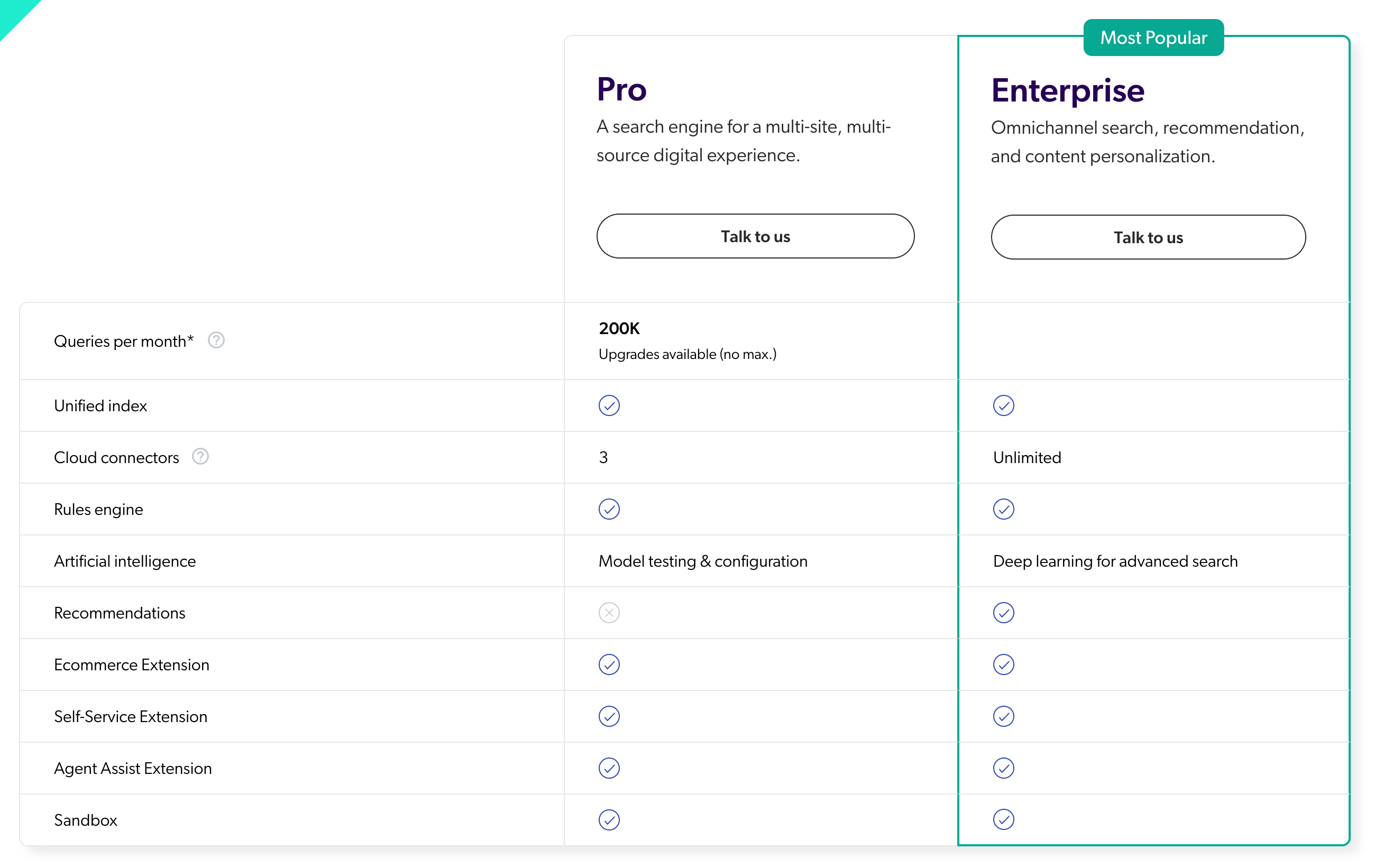Click Enterprise checkmark icon for Unified index
The height and width of the screenshot is (868, 1374).
point(1003,405)
